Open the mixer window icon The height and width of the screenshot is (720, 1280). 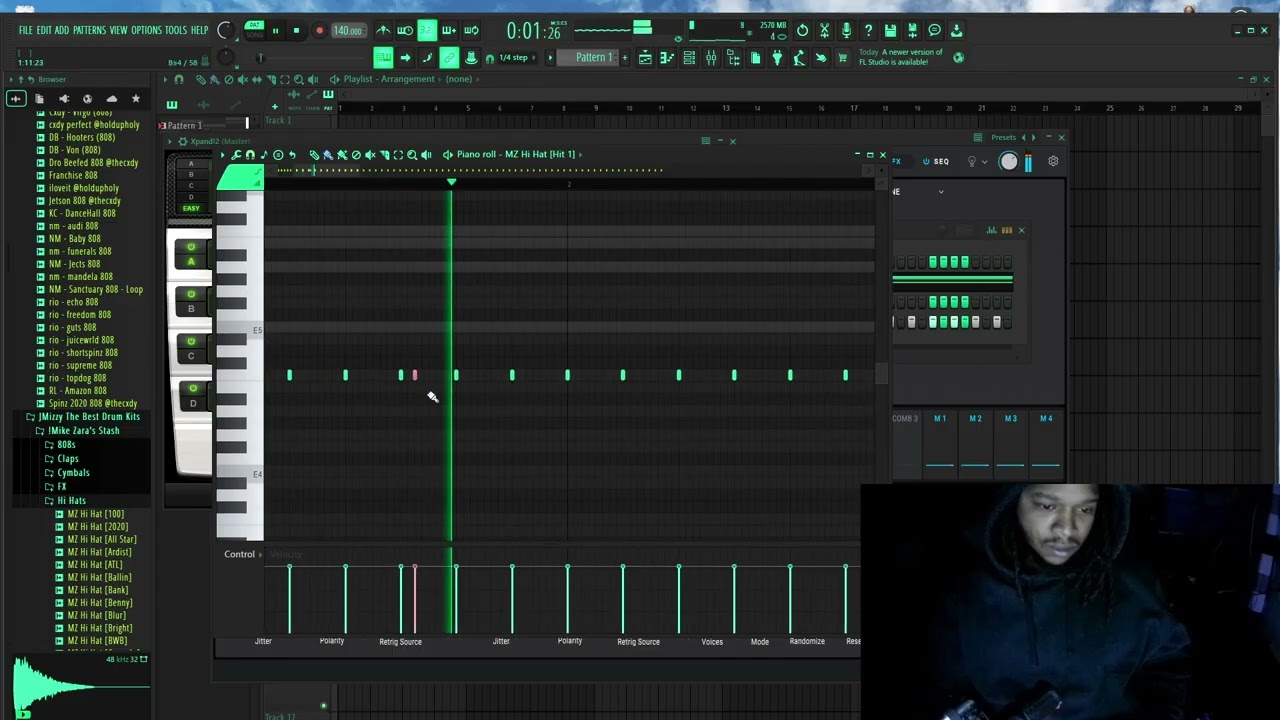[711, 58]
